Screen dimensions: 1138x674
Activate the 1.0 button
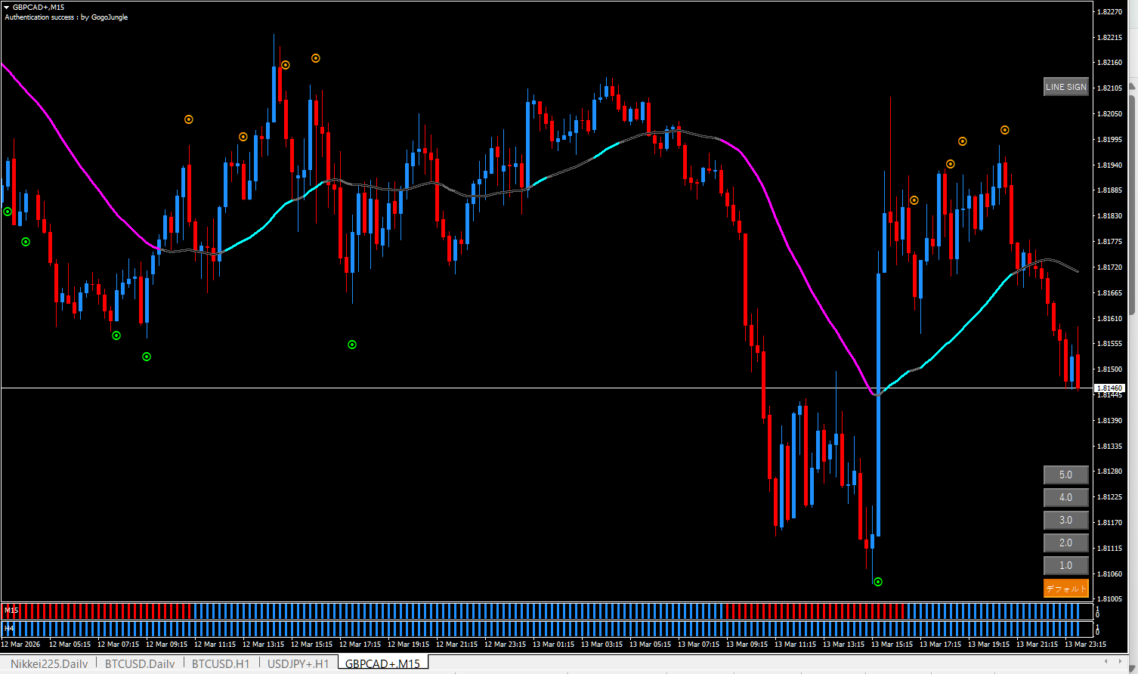pos(1065,566)
